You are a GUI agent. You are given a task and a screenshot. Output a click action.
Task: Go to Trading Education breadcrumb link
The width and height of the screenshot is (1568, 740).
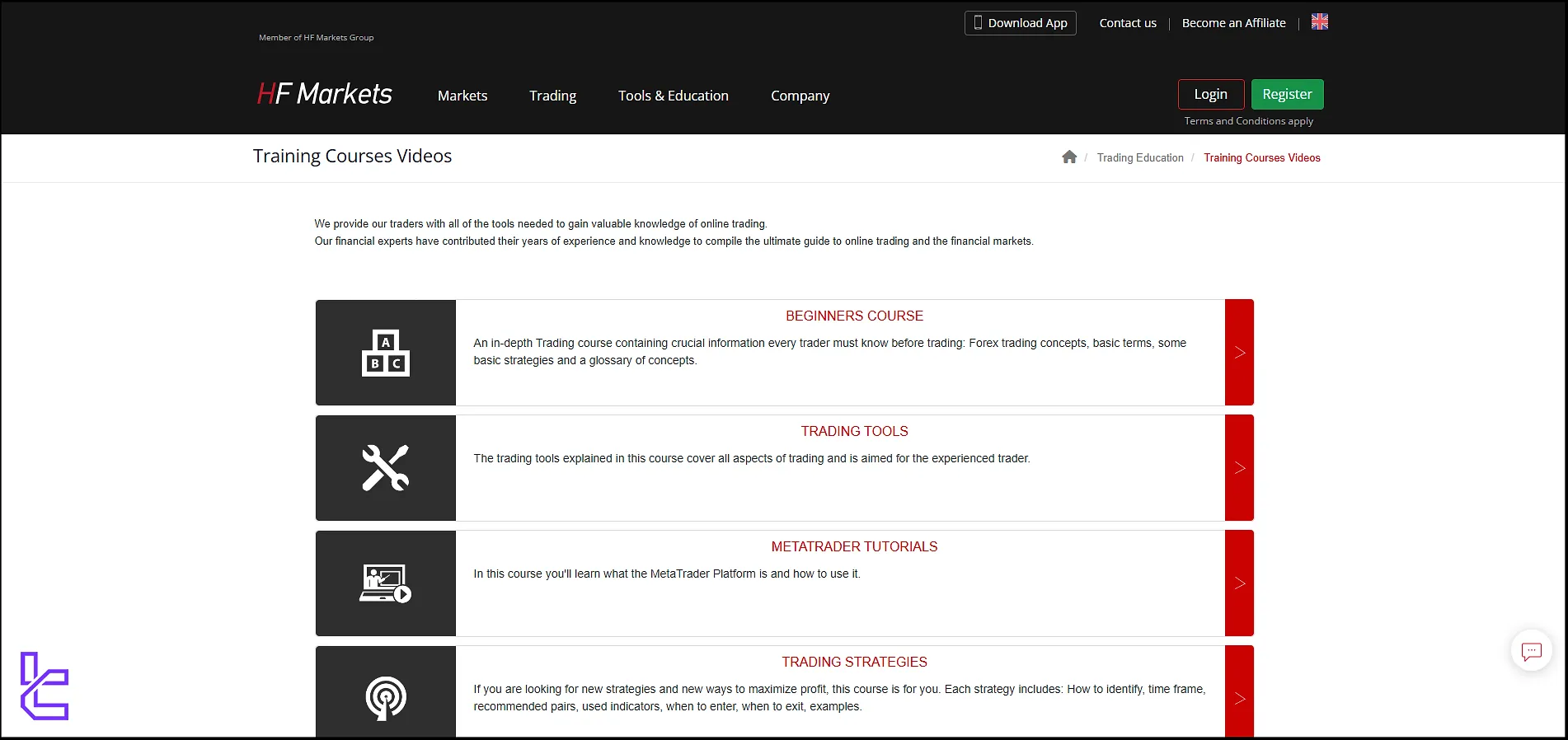(1139, 158)
